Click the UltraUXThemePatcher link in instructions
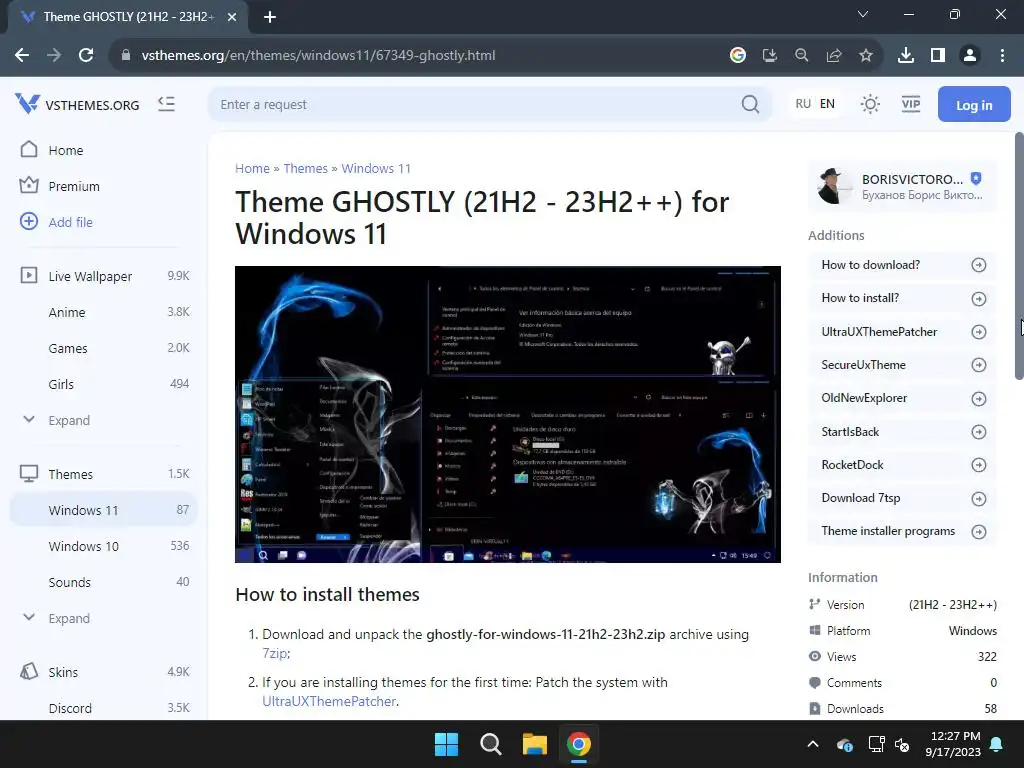The image size is (1024, 768). point(328,701)
